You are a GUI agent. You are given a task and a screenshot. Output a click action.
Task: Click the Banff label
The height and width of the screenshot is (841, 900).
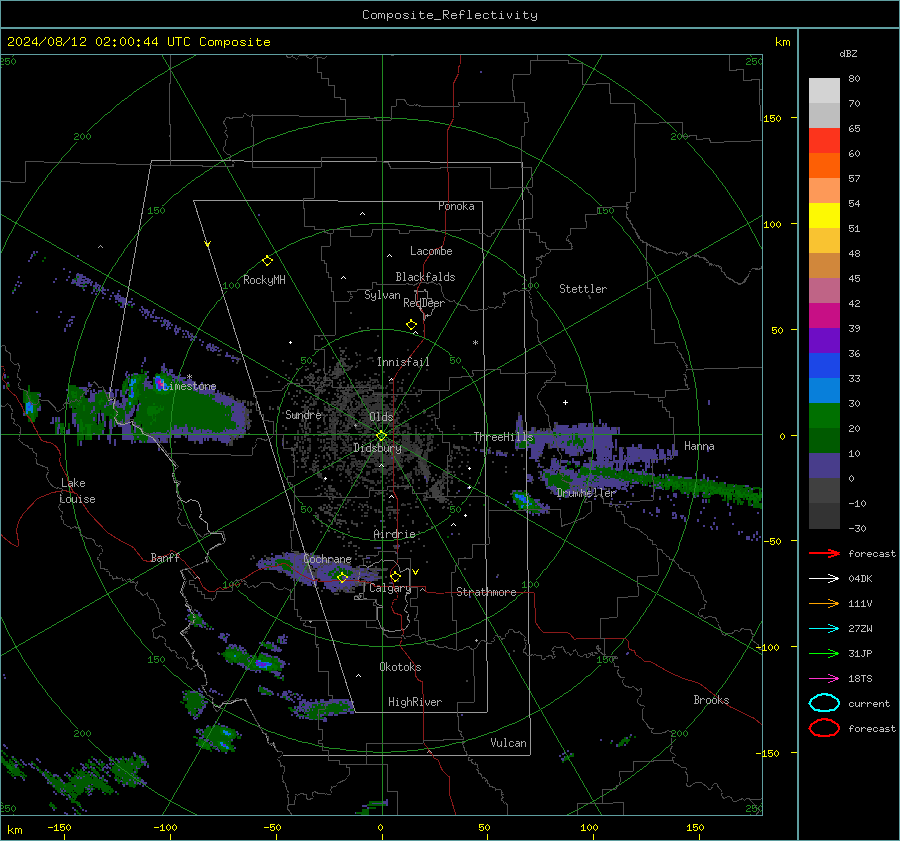tap(165, 557)
